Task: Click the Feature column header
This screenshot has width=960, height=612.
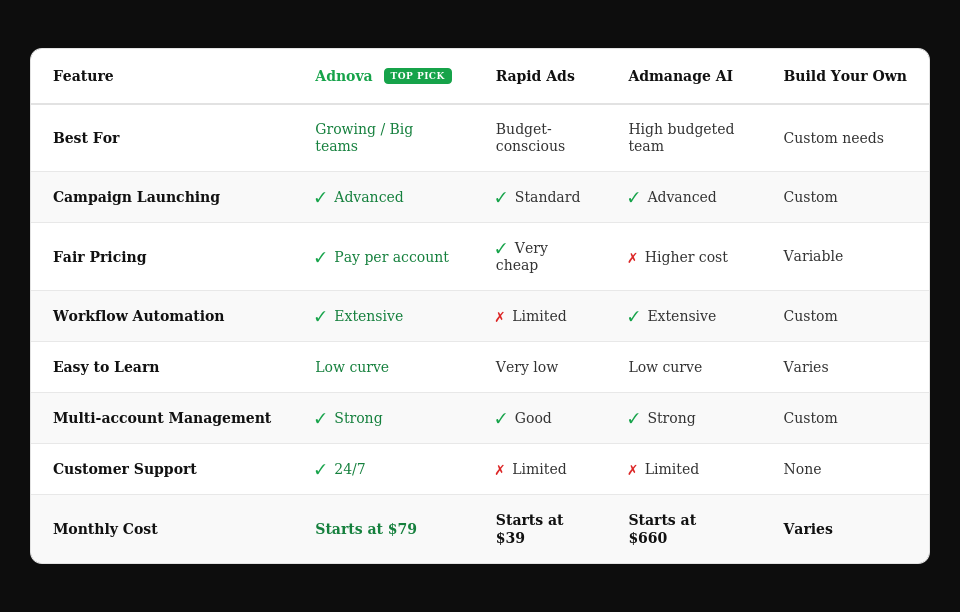Action: 83,76
